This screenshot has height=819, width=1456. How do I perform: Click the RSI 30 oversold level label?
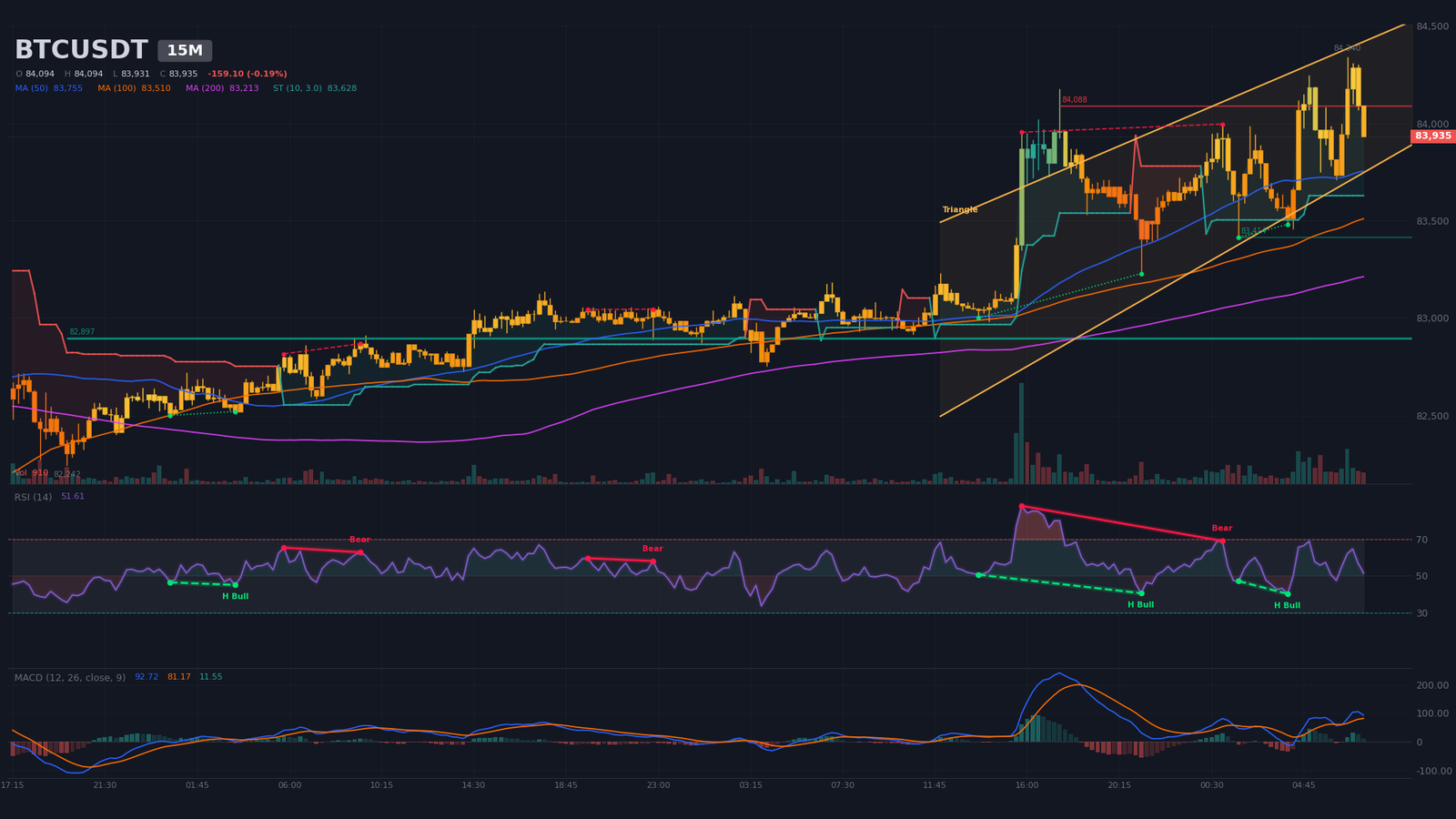1421,613
